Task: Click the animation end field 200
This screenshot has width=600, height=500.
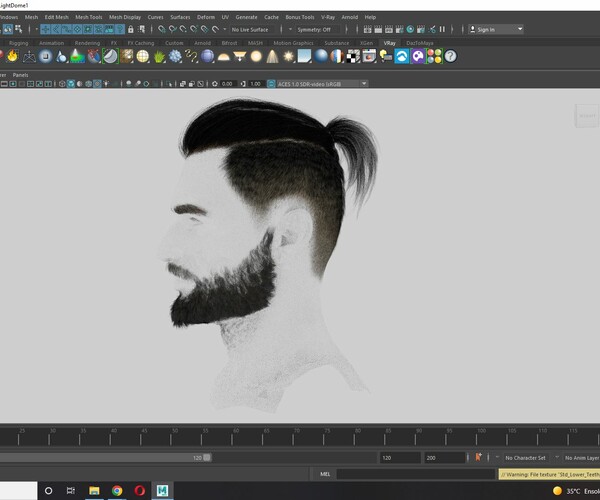Action: [444, 458]
